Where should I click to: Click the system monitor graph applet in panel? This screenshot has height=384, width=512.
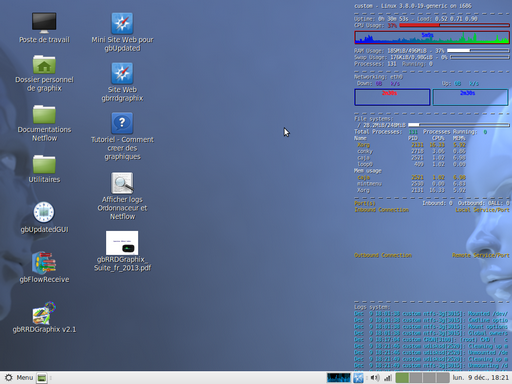(x=339, y=378)
